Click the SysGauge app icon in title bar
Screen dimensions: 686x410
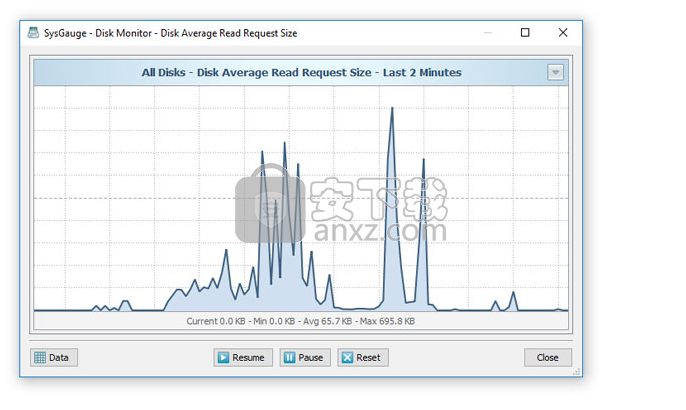33,33
